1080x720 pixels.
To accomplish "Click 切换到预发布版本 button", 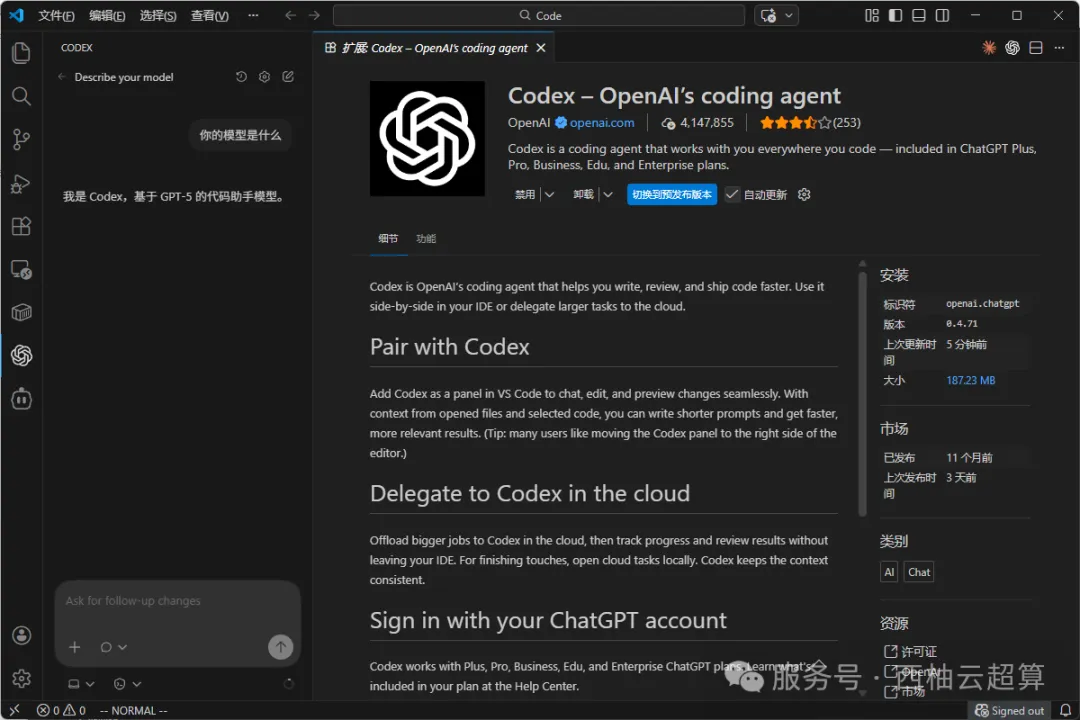I will [672, 194].
